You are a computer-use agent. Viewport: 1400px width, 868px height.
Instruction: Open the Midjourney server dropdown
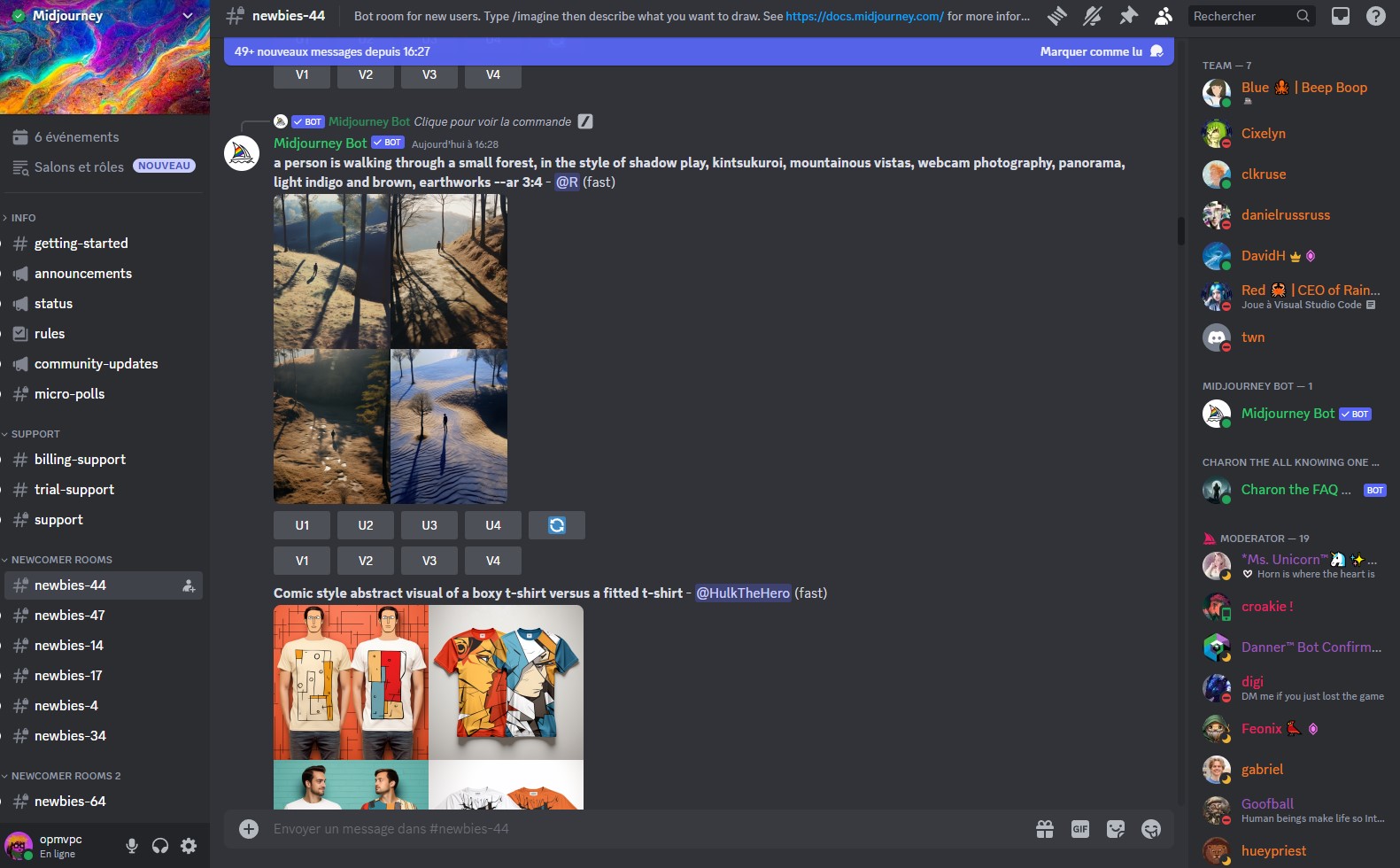[188, 15]
